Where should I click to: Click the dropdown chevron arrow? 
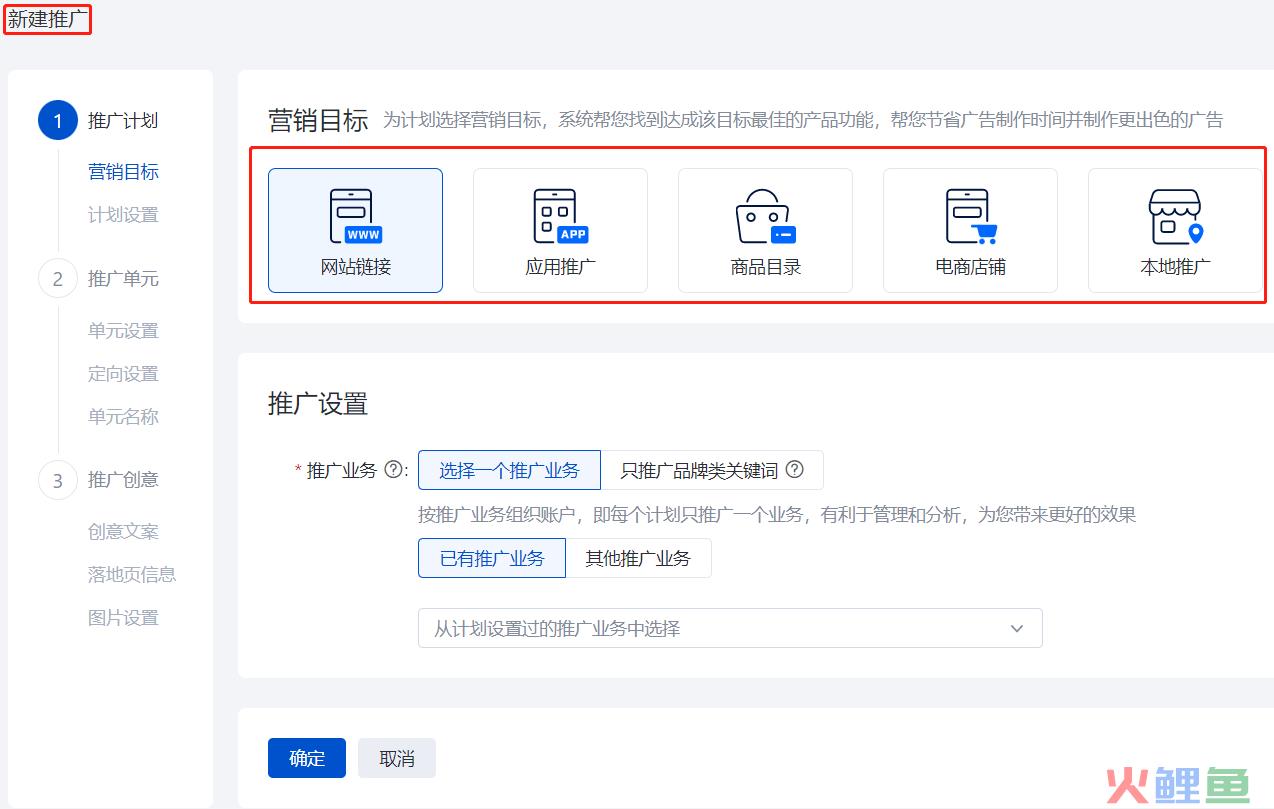click(x=1017, y=629)
